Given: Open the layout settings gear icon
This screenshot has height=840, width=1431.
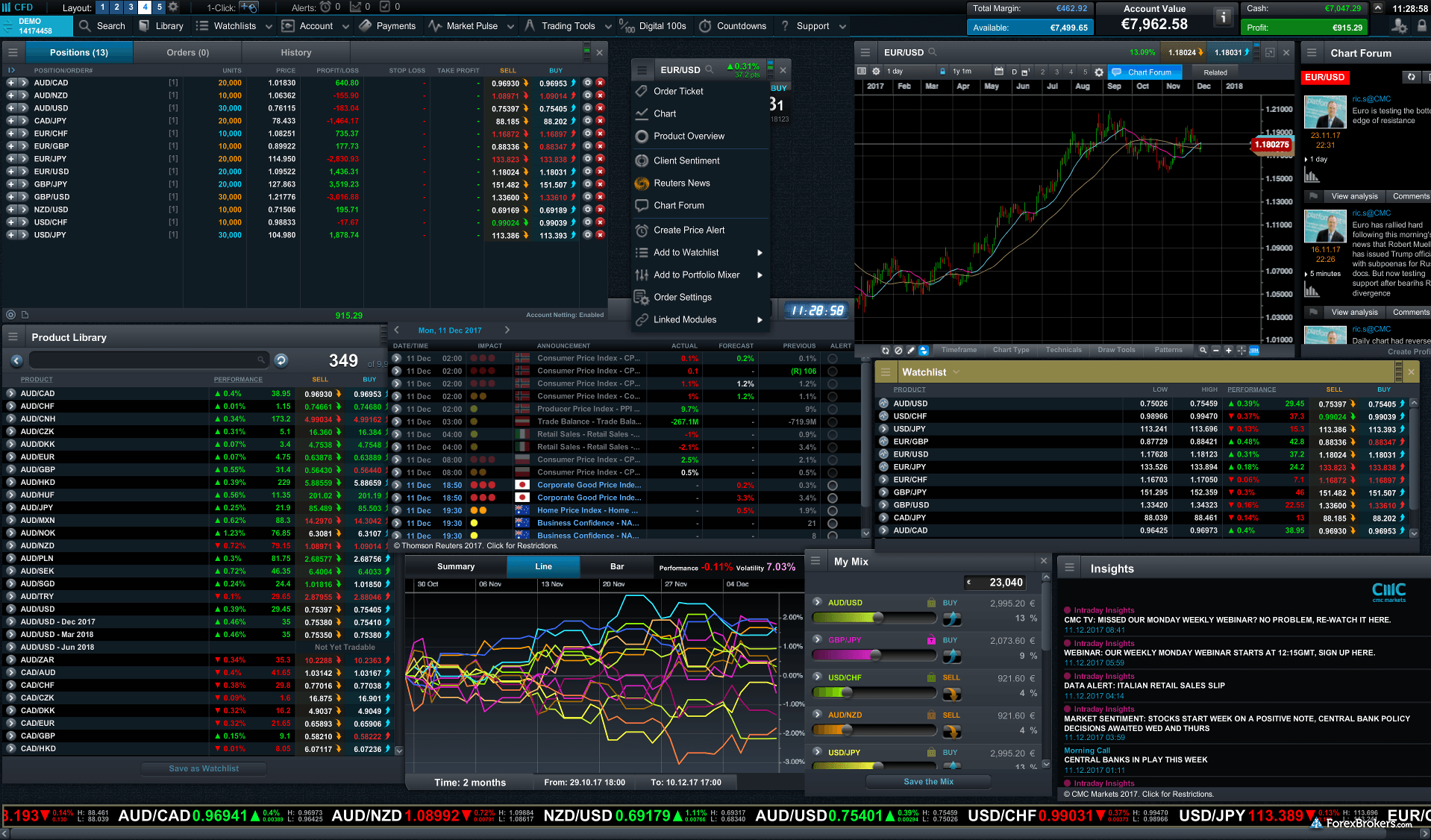Looking at the screenshot, I should 173,7.
